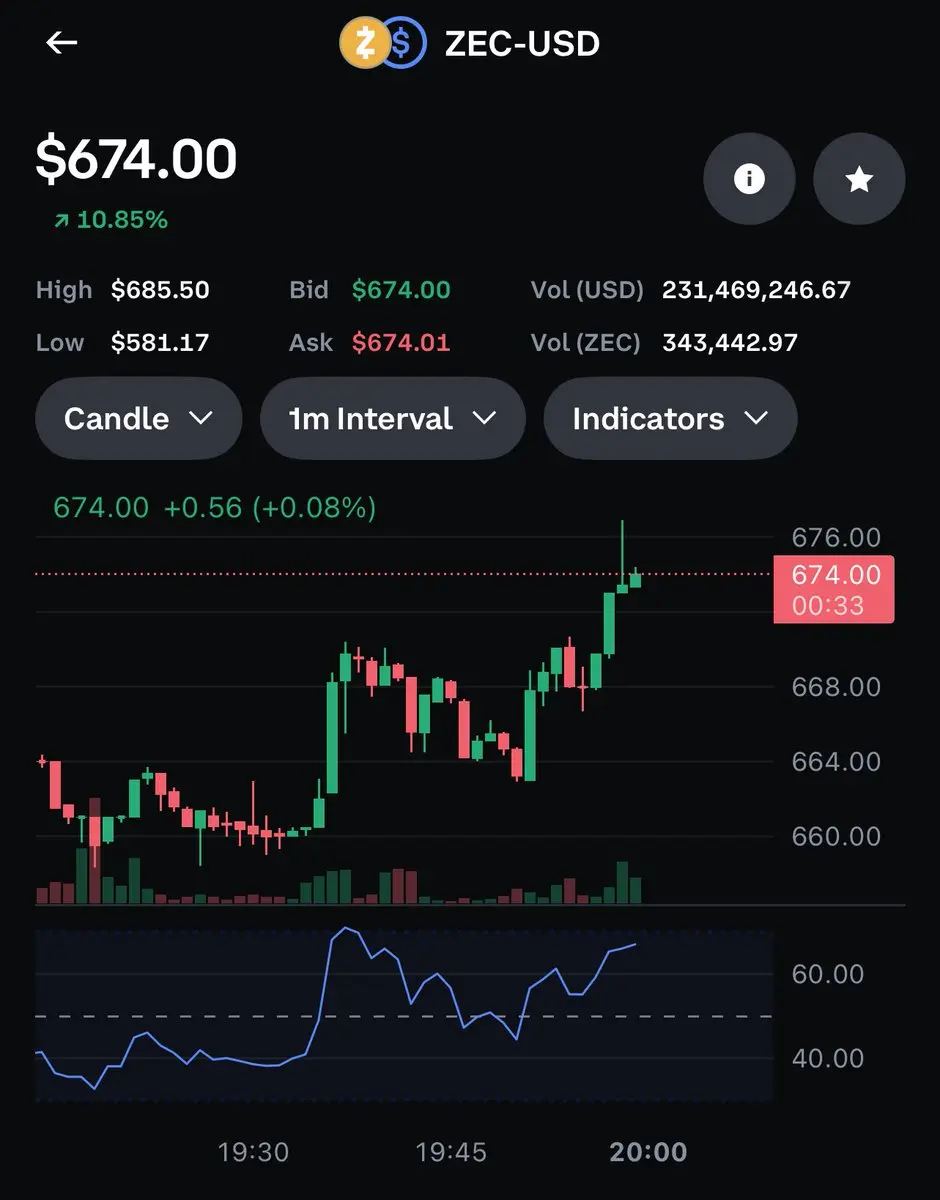Viewport: 940px width, 1200px height.
Task: Tap the 660.00 price axis label
Action: [836, 836]
